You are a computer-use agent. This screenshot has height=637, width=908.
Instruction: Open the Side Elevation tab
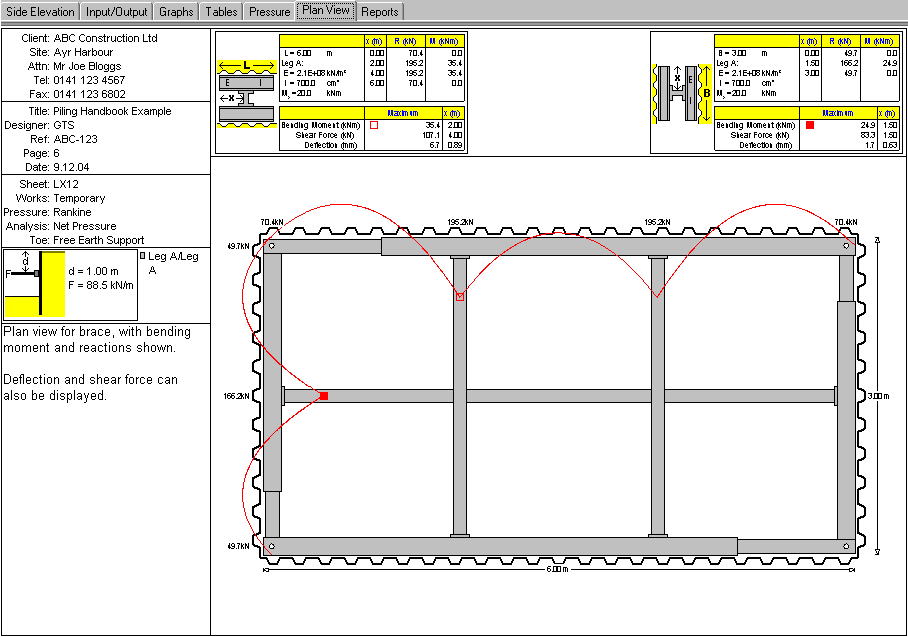point(40,12)
